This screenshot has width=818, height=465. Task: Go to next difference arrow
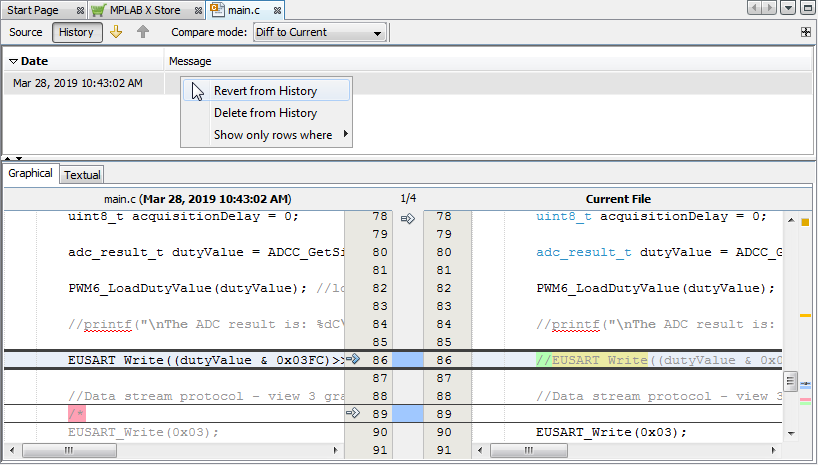click(115, 32)
